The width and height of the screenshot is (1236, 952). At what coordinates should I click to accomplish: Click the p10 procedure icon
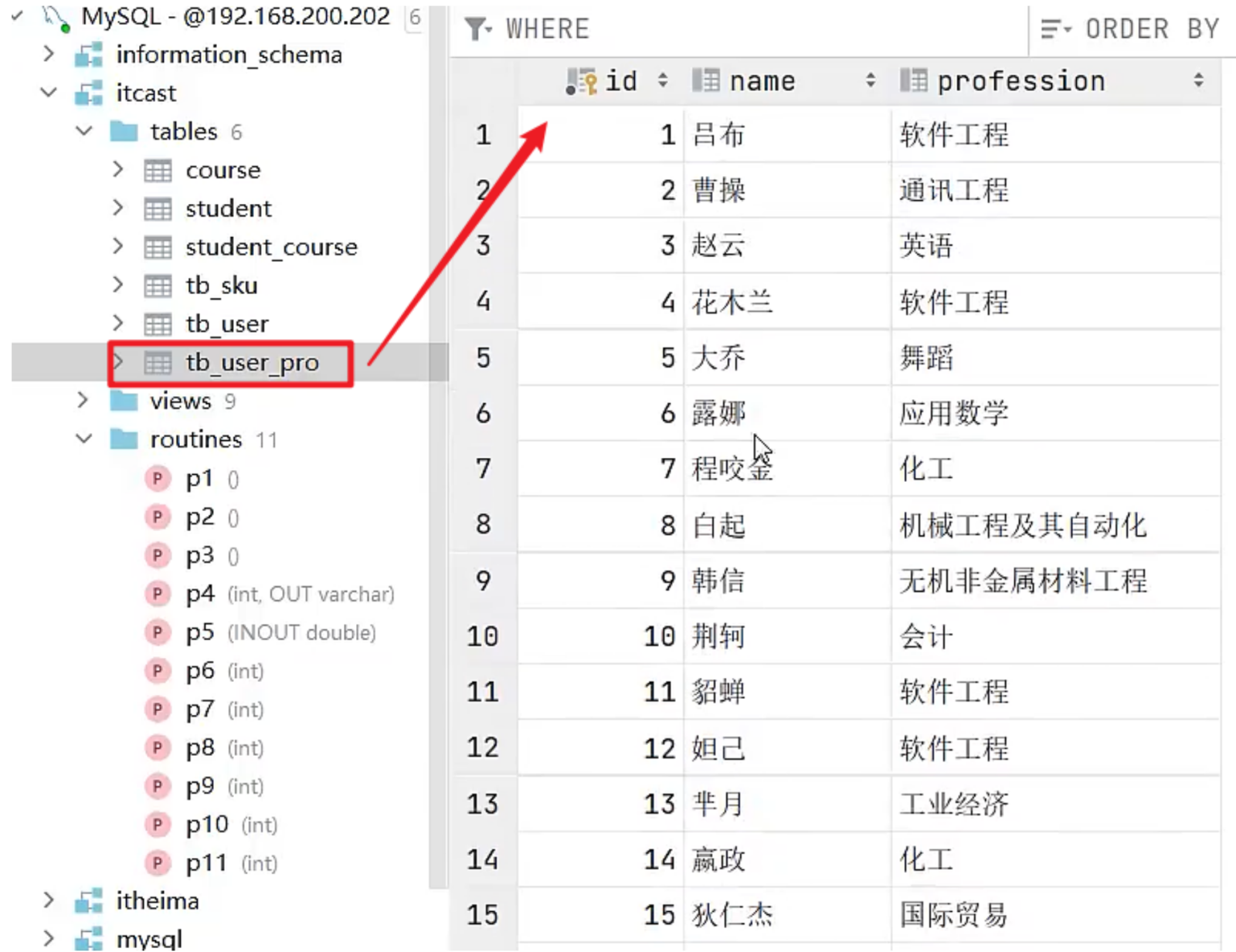pyautogui.click(x=158, y=825)
